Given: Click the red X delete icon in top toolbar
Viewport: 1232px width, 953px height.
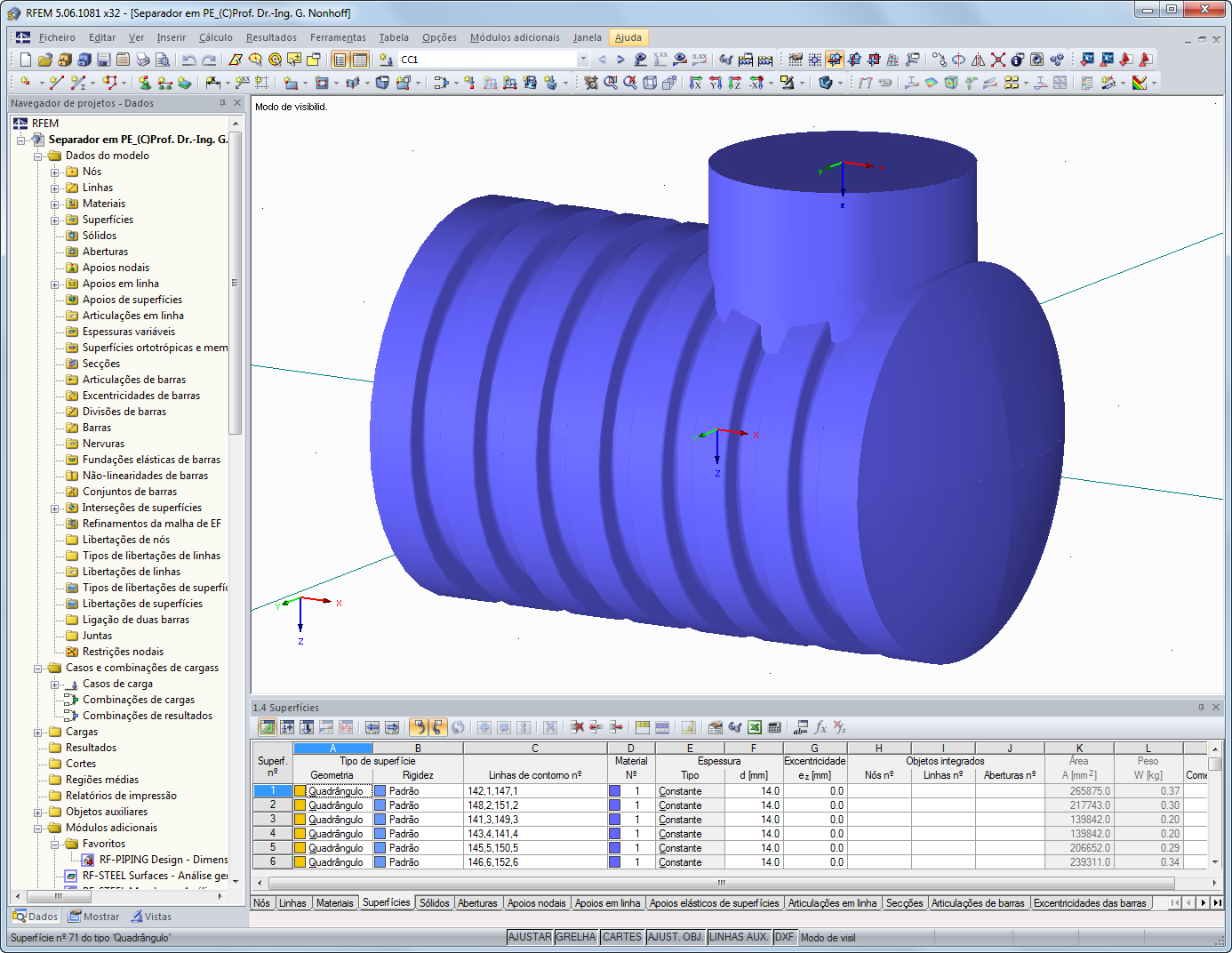Looking at the screenshot, I should pos(998,60).
